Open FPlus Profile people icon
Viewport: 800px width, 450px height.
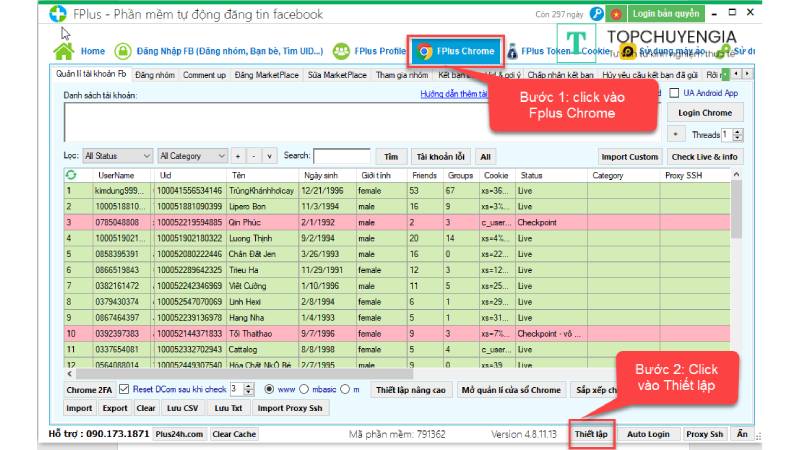341,51
